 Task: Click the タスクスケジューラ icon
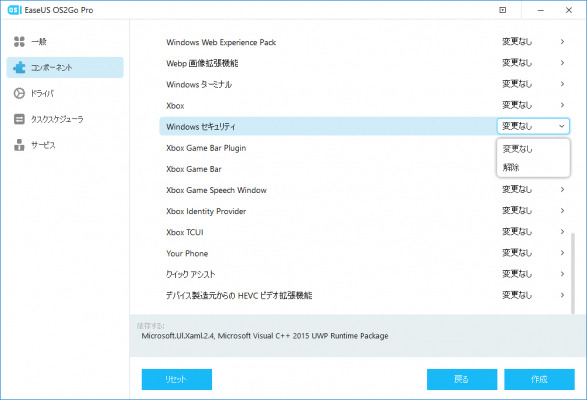19,119
